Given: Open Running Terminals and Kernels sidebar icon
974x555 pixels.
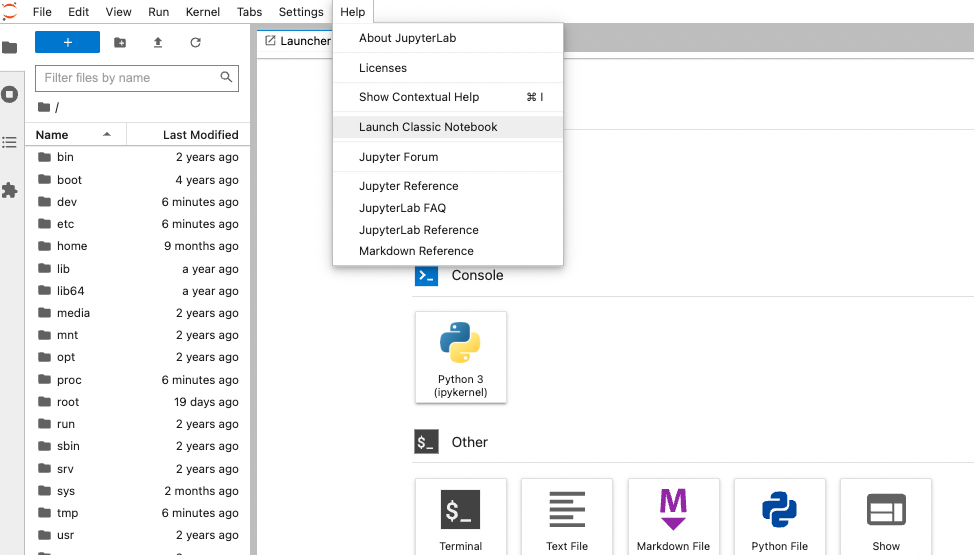Looking at the screenshot, I should click(9, 94).
